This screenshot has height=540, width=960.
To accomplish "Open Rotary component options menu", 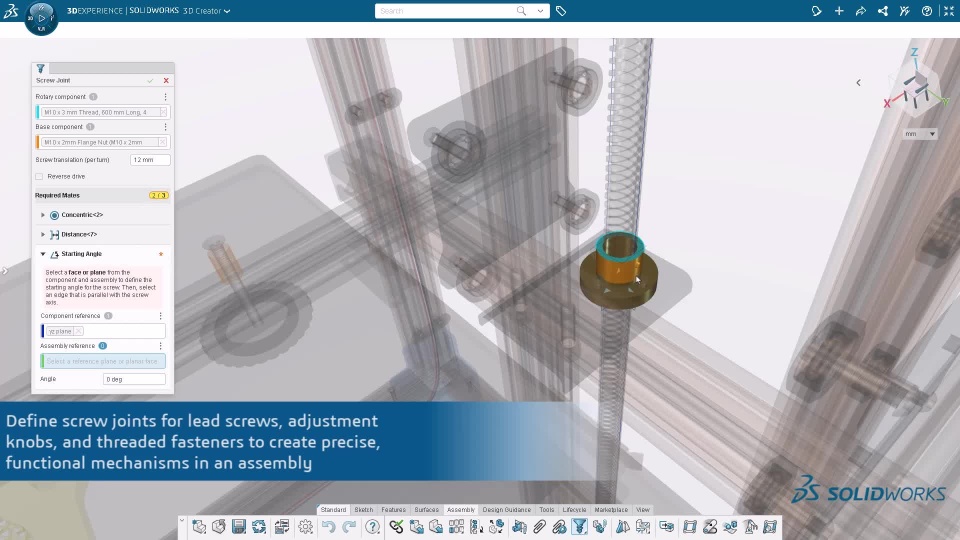I will (165, 97).
